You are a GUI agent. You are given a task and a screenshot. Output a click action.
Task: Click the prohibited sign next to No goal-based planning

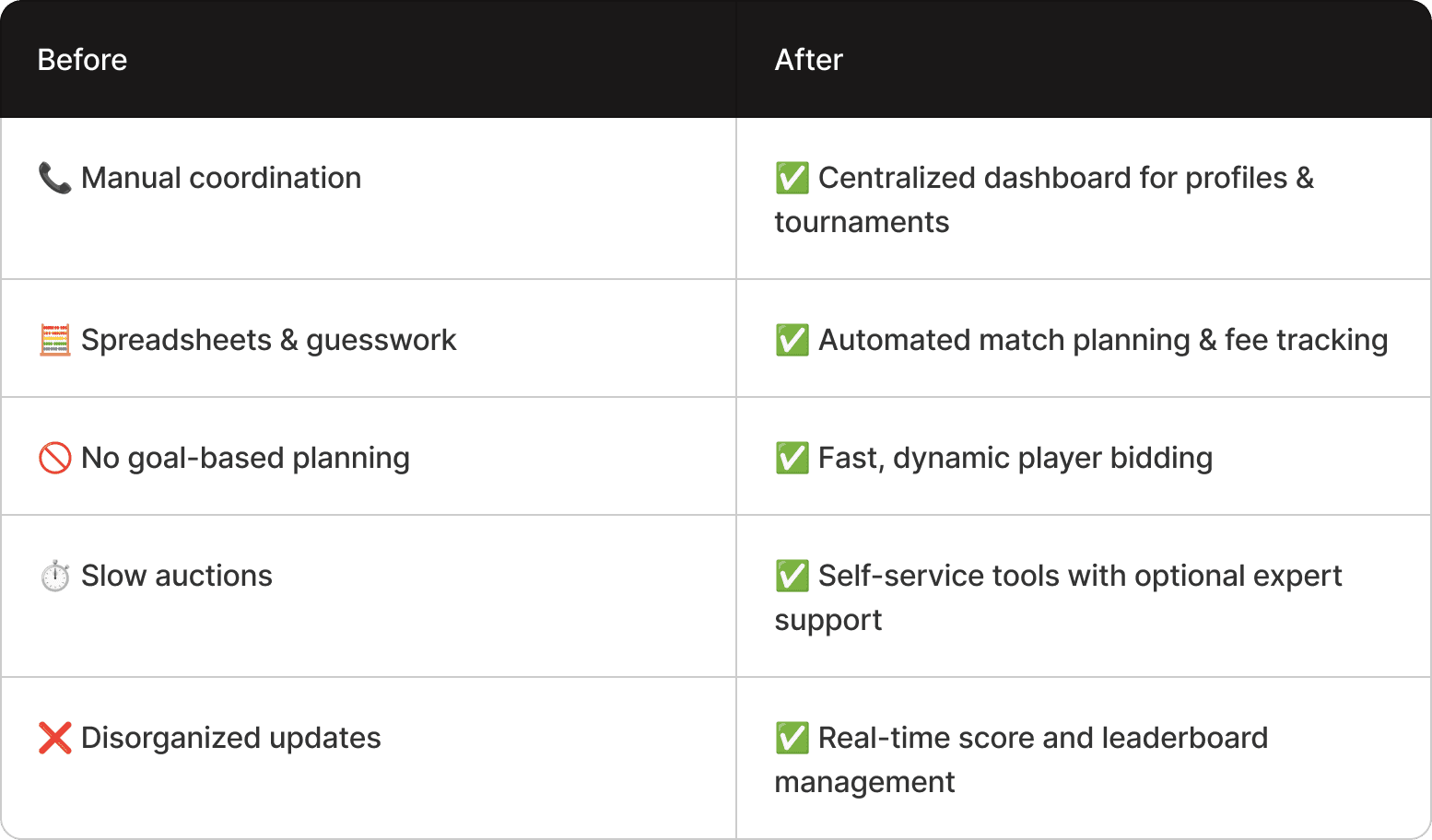(55, 458)
